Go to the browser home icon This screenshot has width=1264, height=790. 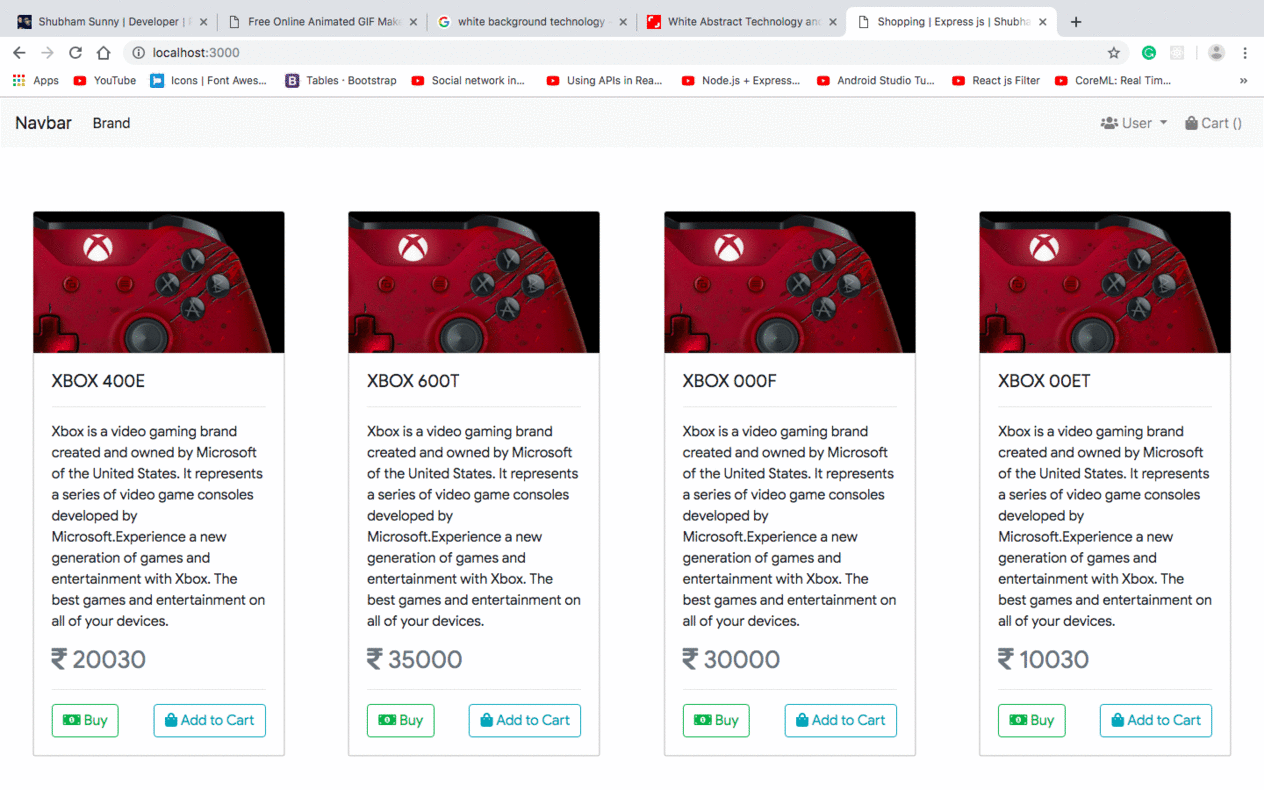[103, 52]
